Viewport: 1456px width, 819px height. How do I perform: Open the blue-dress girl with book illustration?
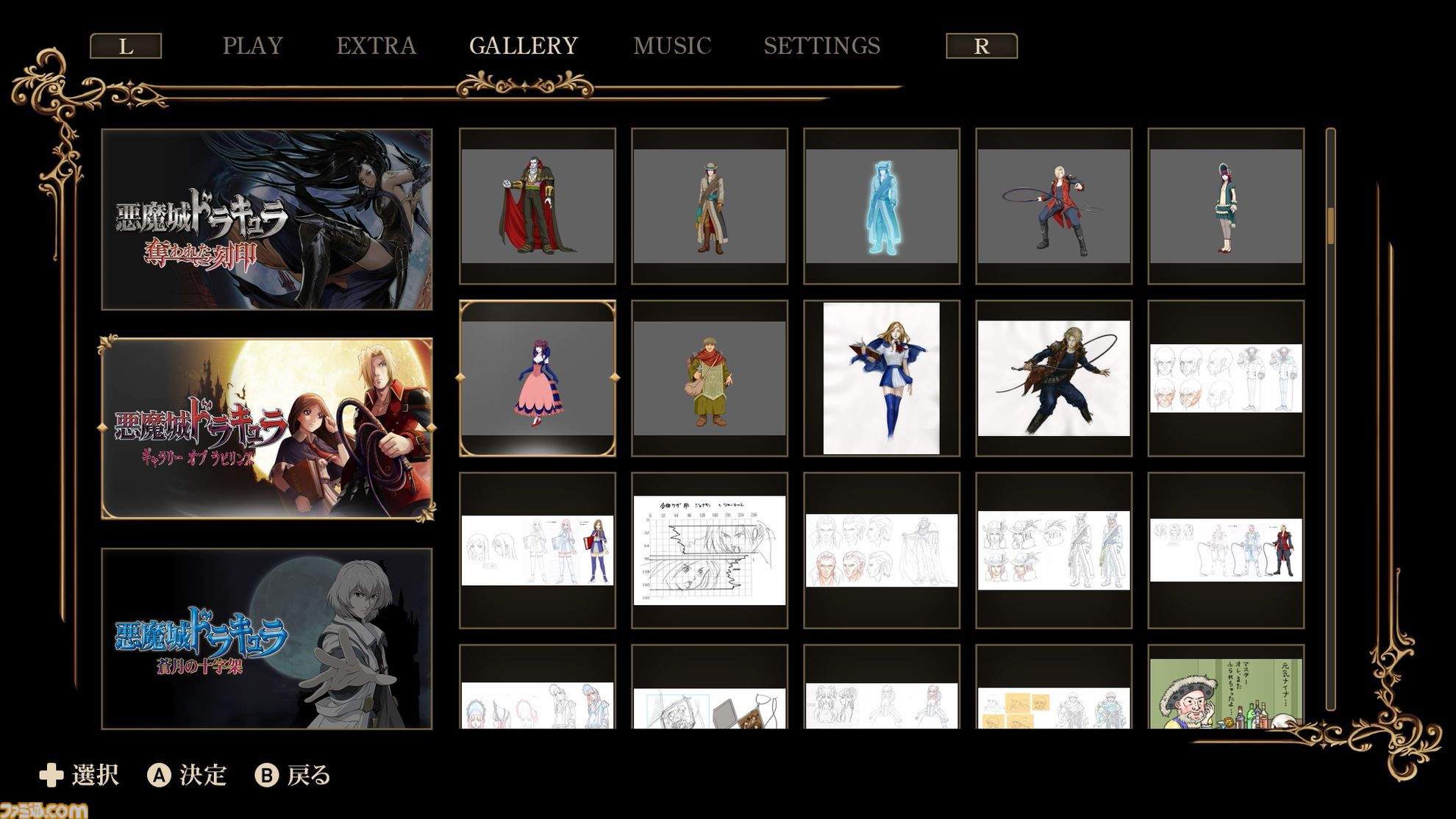pos(882,379)
